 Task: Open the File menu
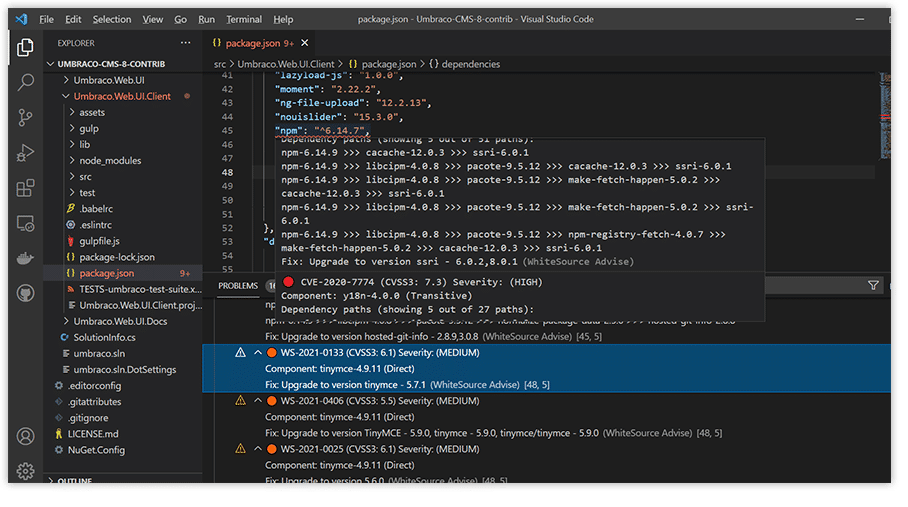pyautogui.click(x=46, y=19)
